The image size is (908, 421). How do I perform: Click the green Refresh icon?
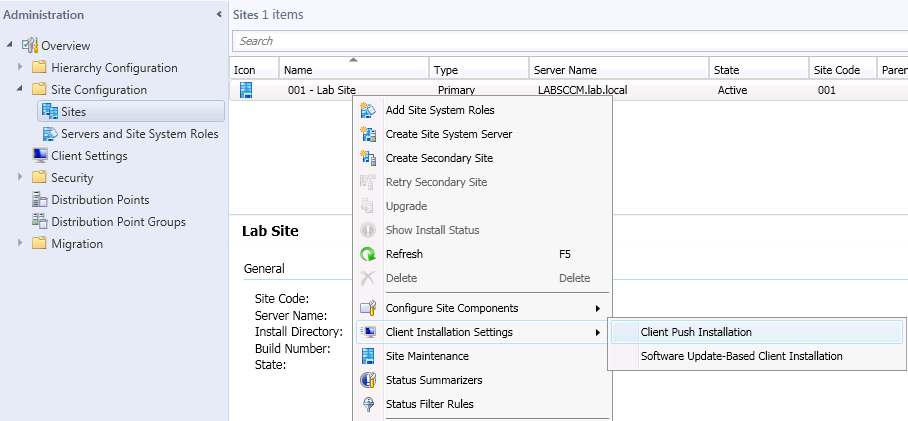368,254
